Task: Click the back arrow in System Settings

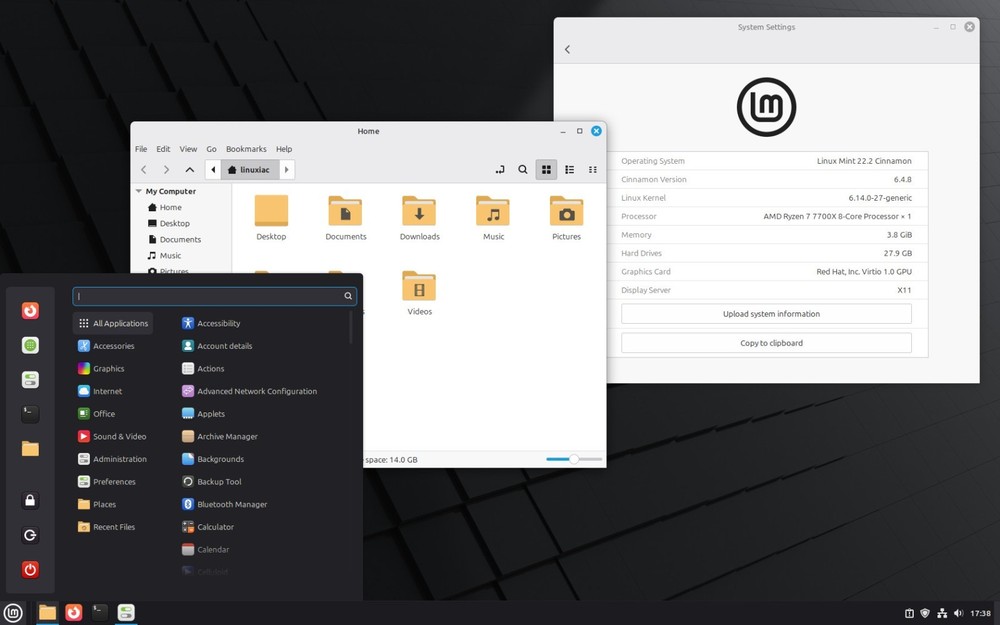Action: pyautogui.click(x=567, y=48)
